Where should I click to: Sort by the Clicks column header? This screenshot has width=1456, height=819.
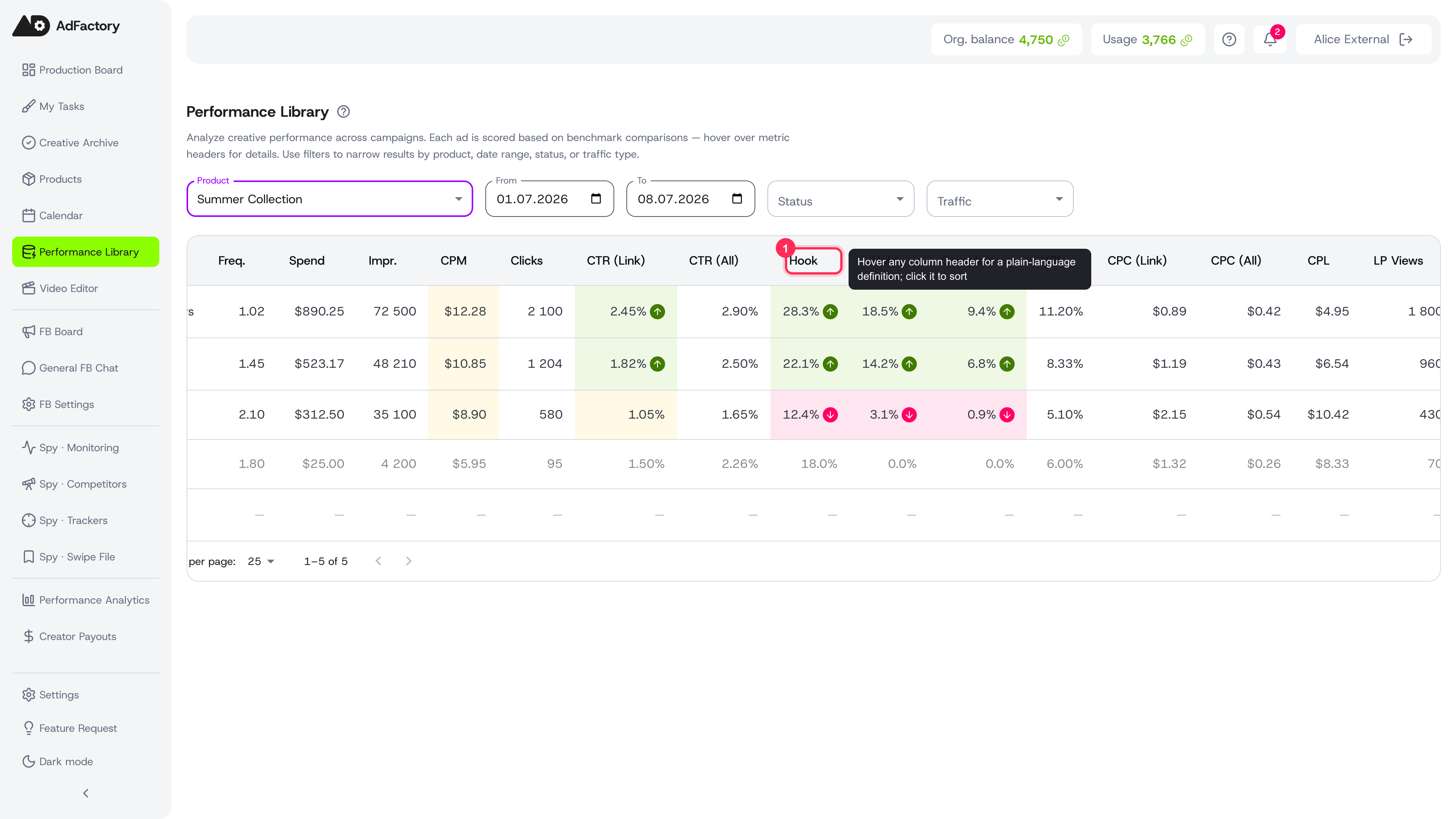pos(526,260)
